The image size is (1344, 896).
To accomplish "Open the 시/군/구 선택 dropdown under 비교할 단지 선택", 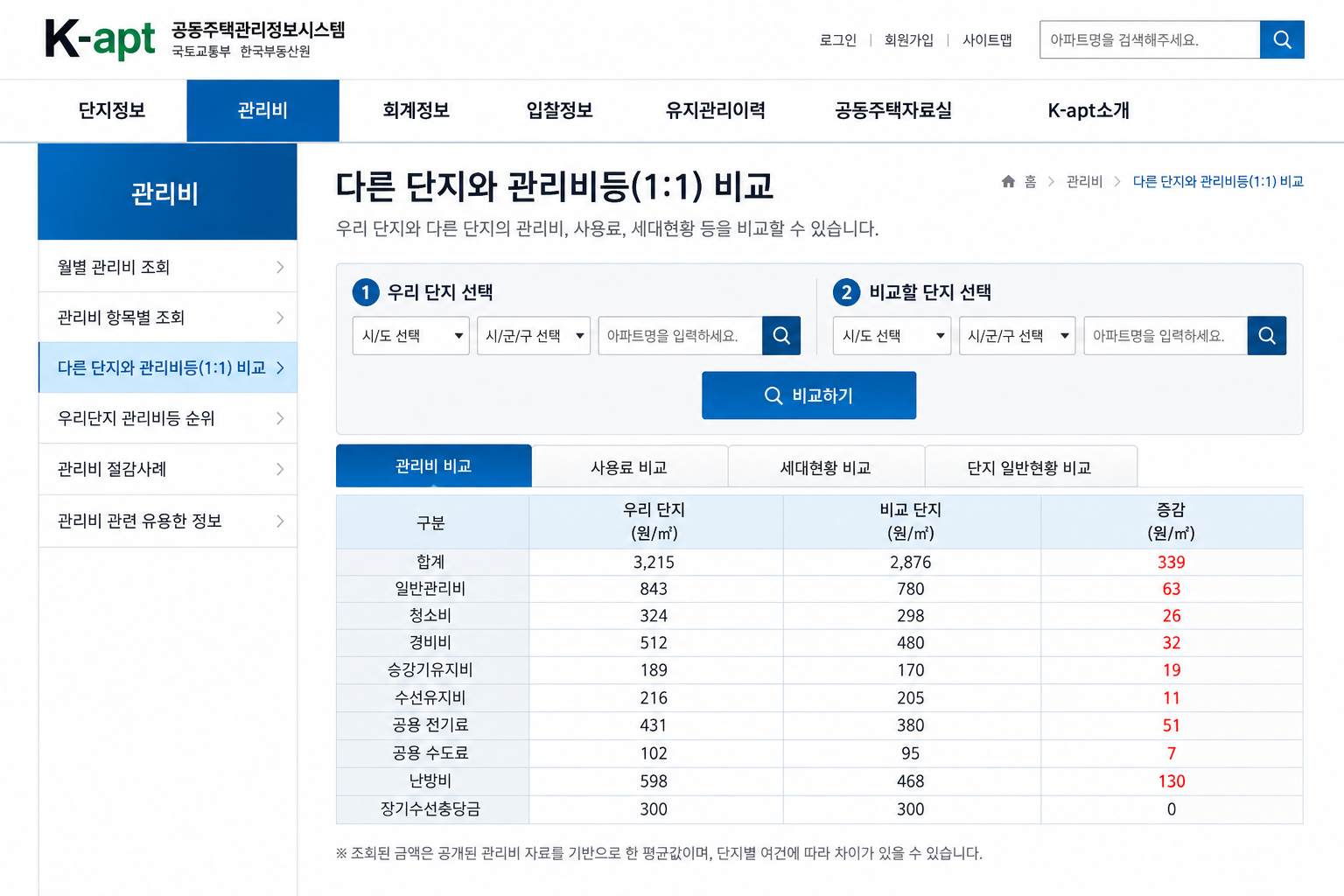I will 1018,336.
